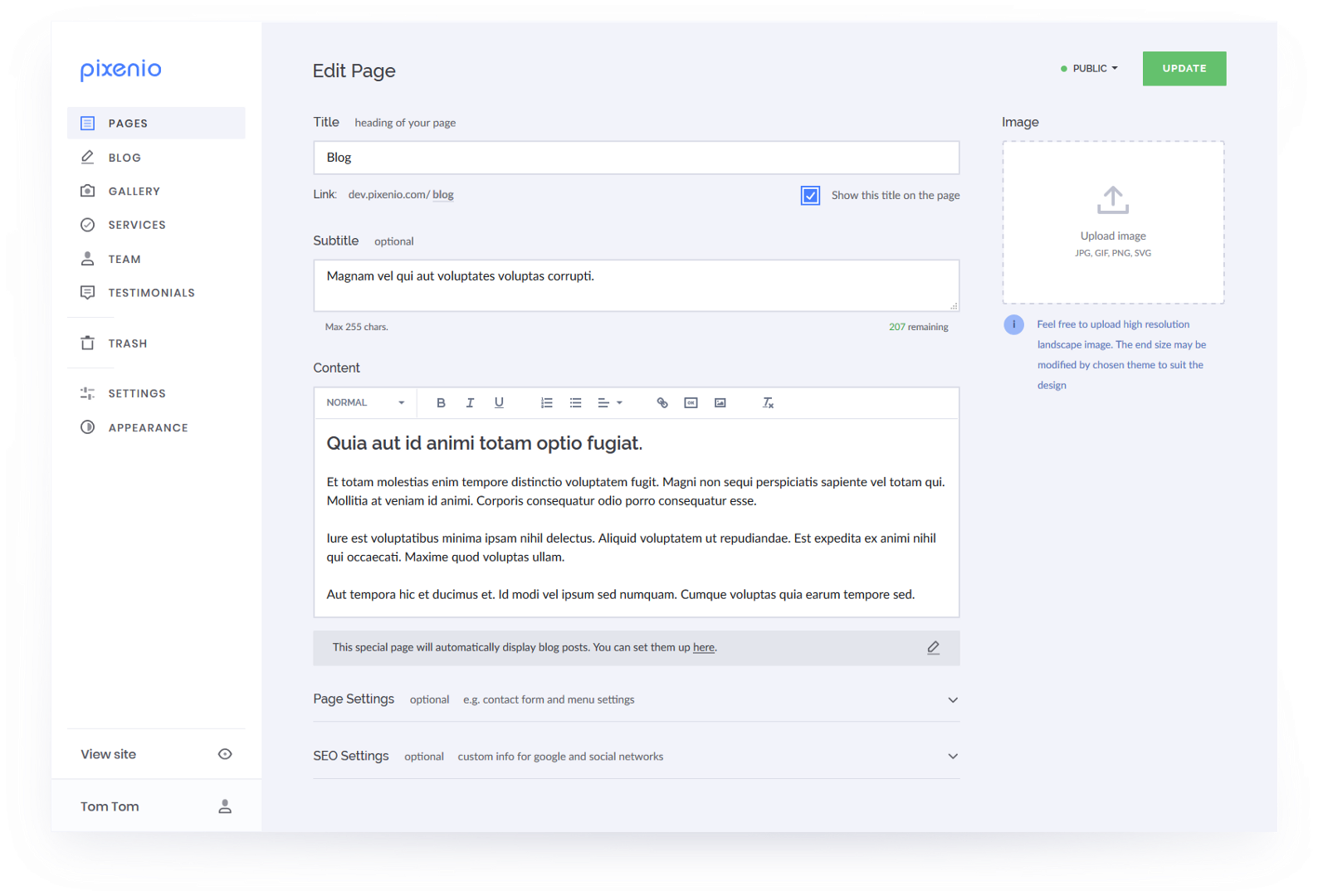Click the Page Settings section title
Image resolution: width=1328 pixels, height=896 pixels.
[354, 699]
